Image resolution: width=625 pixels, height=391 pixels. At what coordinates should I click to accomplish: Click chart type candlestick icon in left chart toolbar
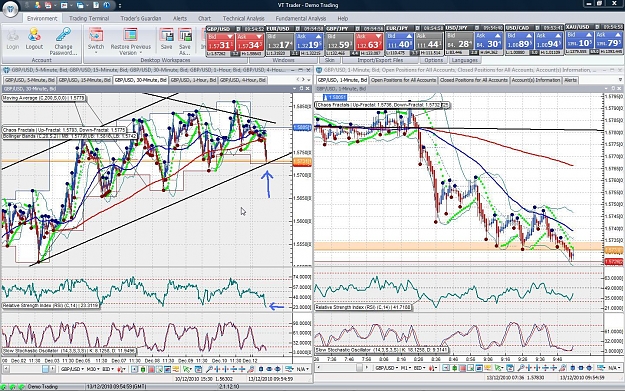pyautogui.click(x=121, y=369)
